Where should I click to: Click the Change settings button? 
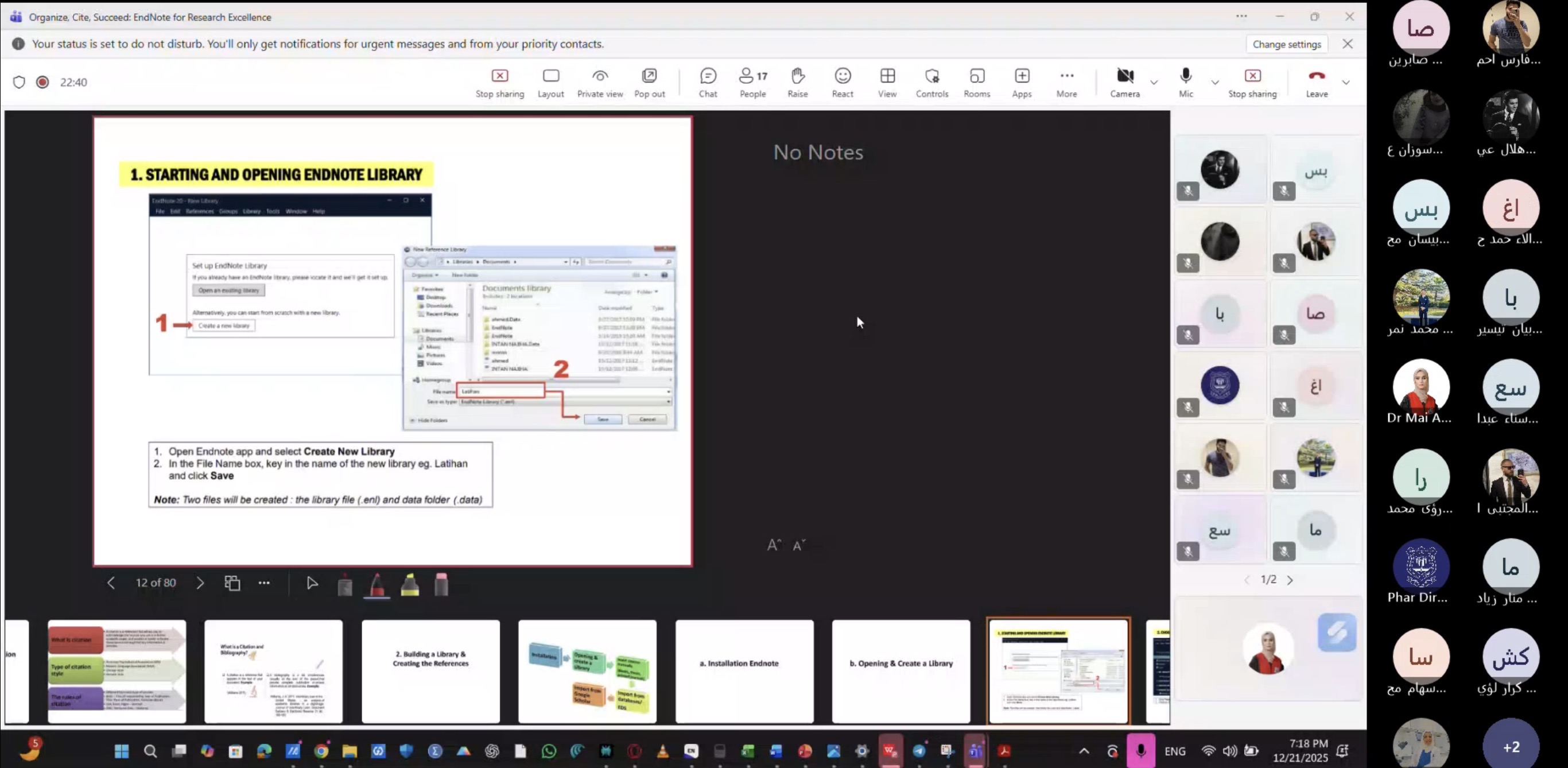coord(1286,44)
